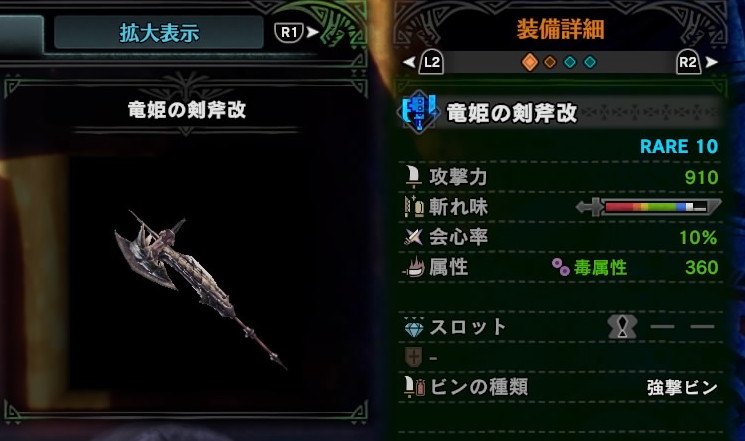Go to next page with R2 arrow

point(697,62)
